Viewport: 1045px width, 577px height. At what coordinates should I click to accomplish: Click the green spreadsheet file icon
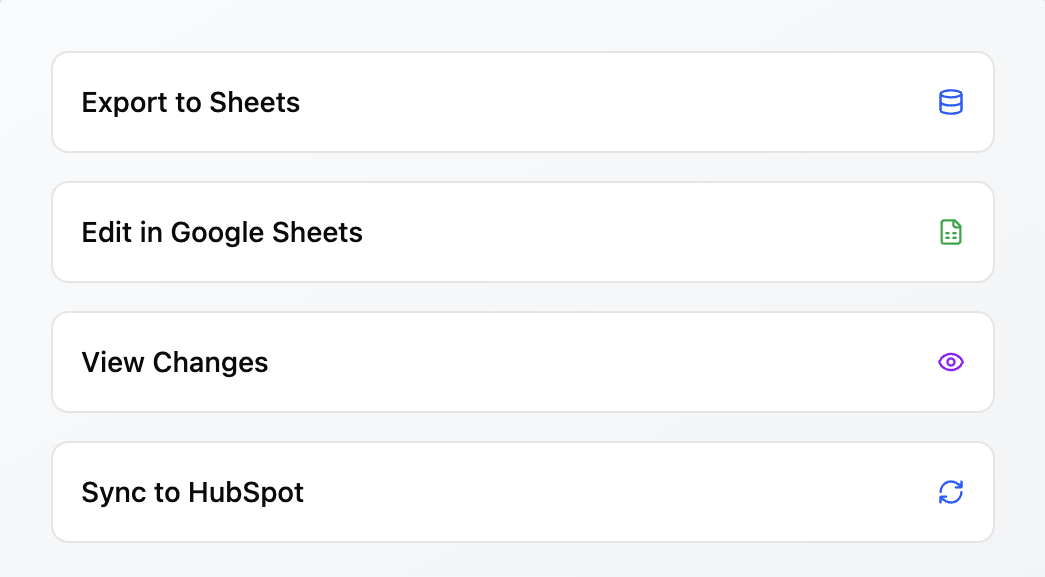[950, 232]
